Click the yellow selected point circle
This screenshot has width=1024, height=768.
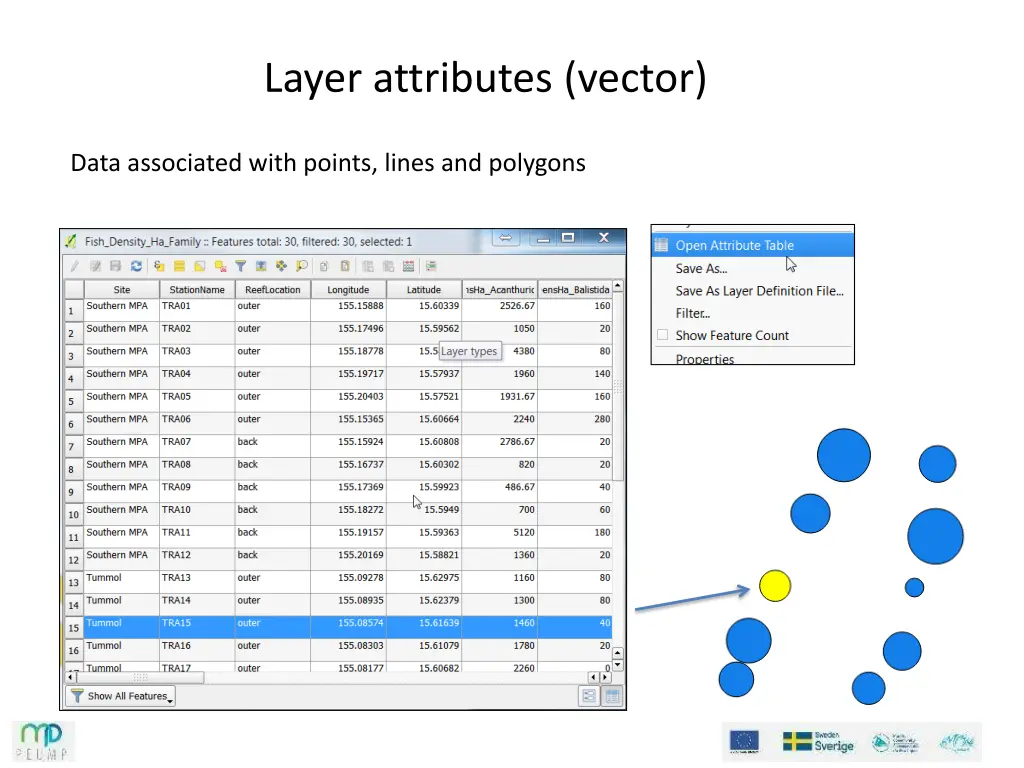point(775,586)
